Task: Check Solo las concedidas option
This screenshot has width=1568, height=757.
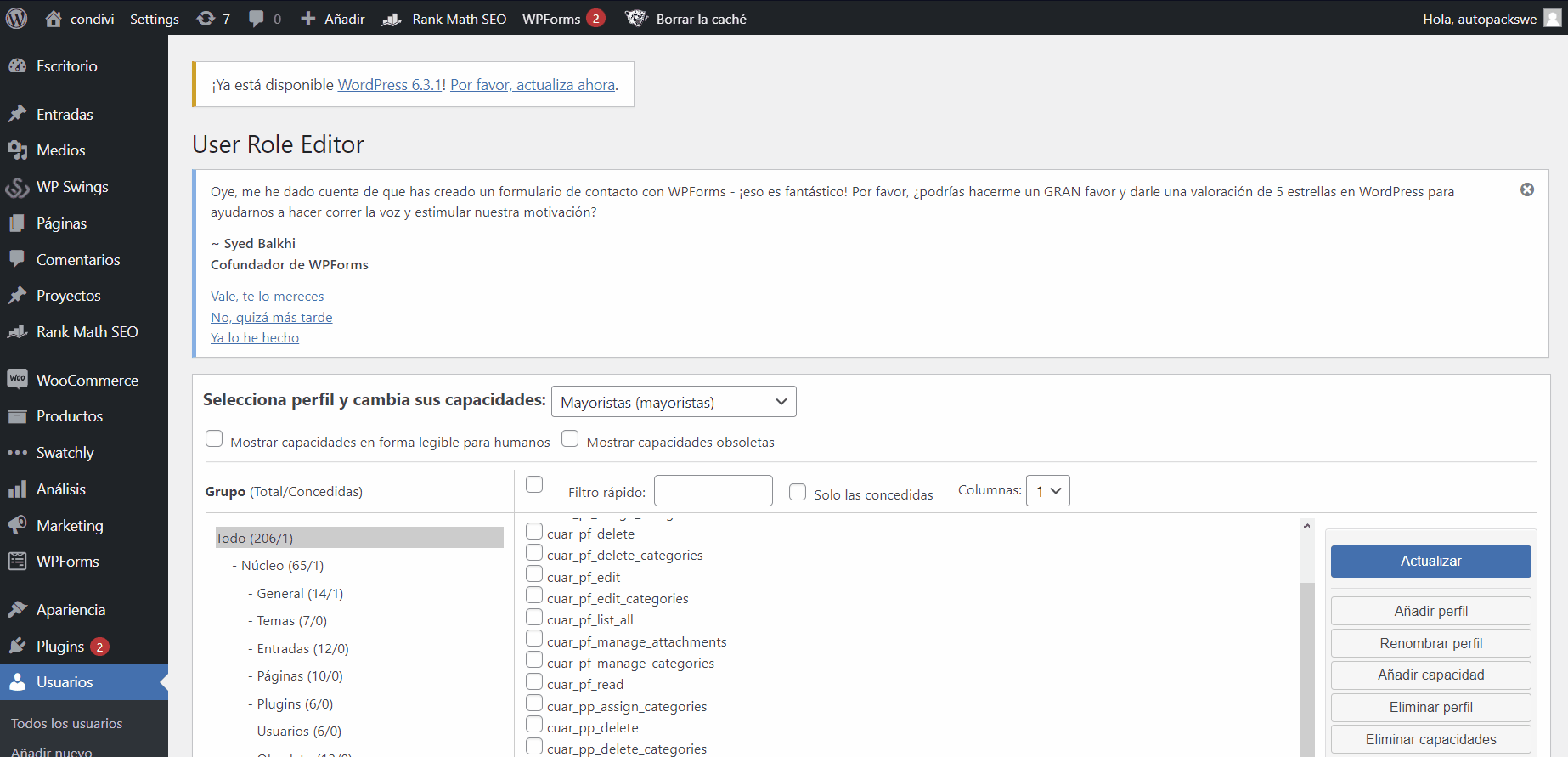Action: [798, 493]
